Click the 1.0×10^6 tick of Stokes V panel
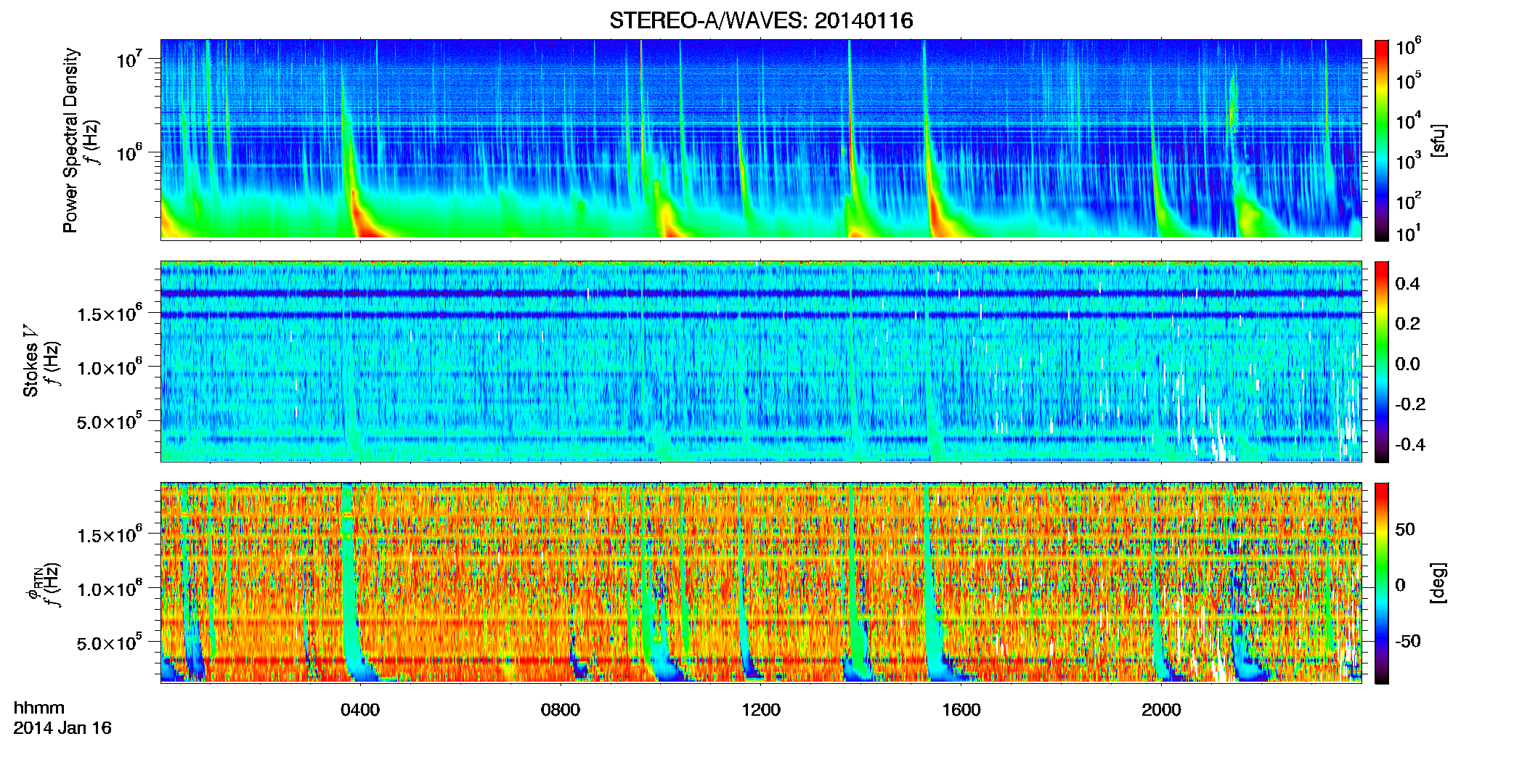This screenshot has width=1522, height=784. (x=110, y=367)
